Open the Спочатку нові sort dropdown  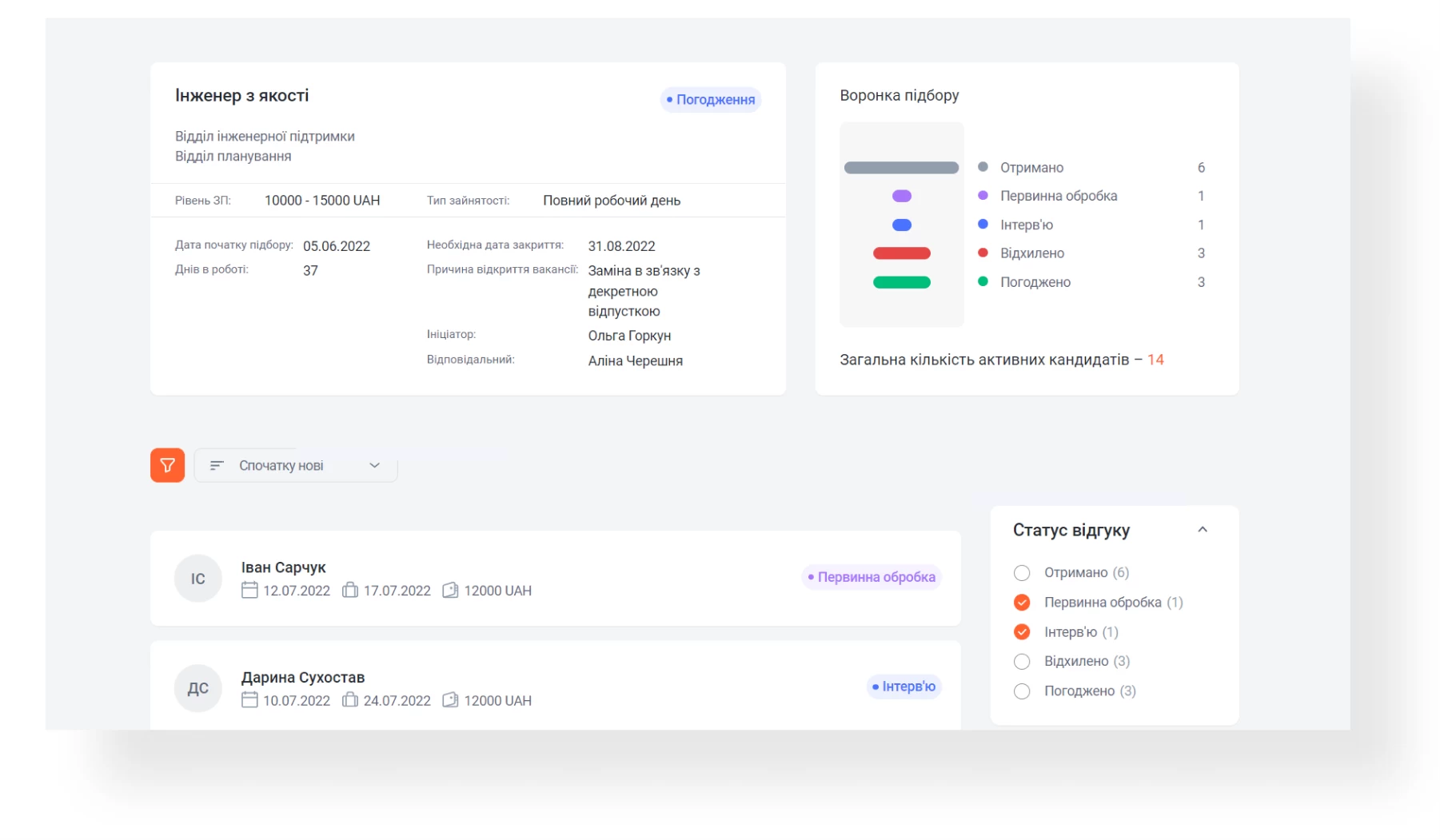click(296, 466)
